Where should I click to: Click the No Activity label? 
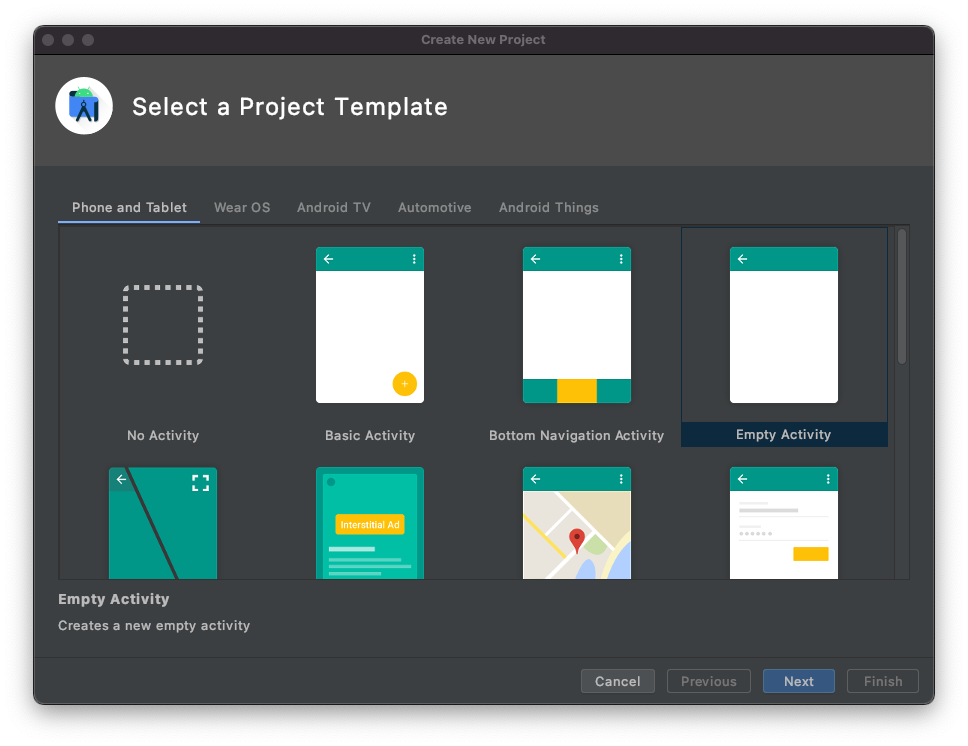pyautogui.click(x=163, y=435)
